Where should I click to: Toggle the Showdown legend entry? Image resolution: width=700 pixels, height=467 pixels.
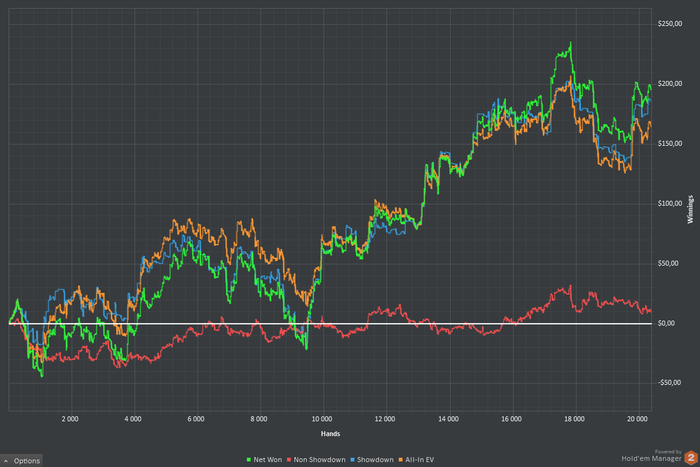[x=372, y=459]
